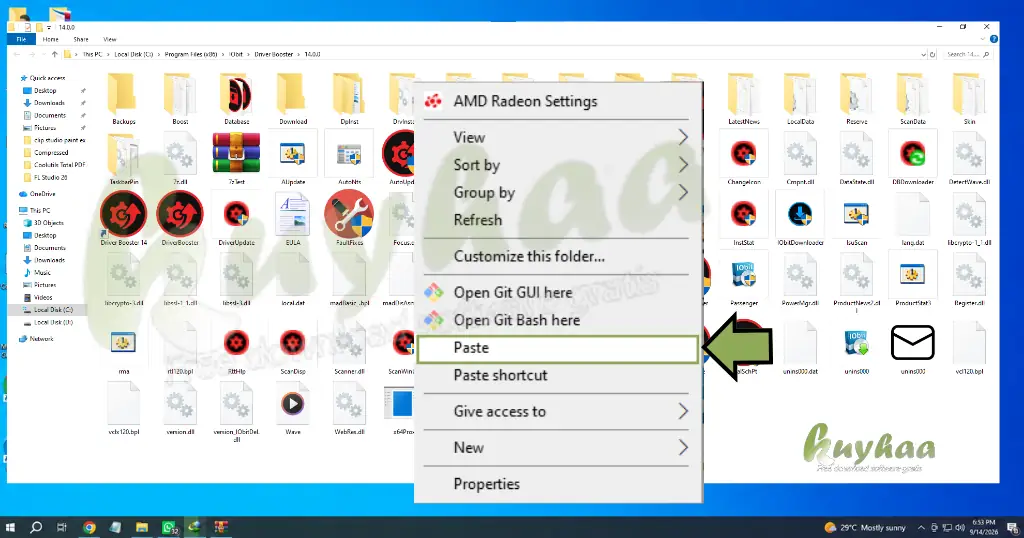Select the DriverUpdate executable icon
The height and width of the screenshot is (538, 1024).
pyautogui.click(x=236, y=214)
